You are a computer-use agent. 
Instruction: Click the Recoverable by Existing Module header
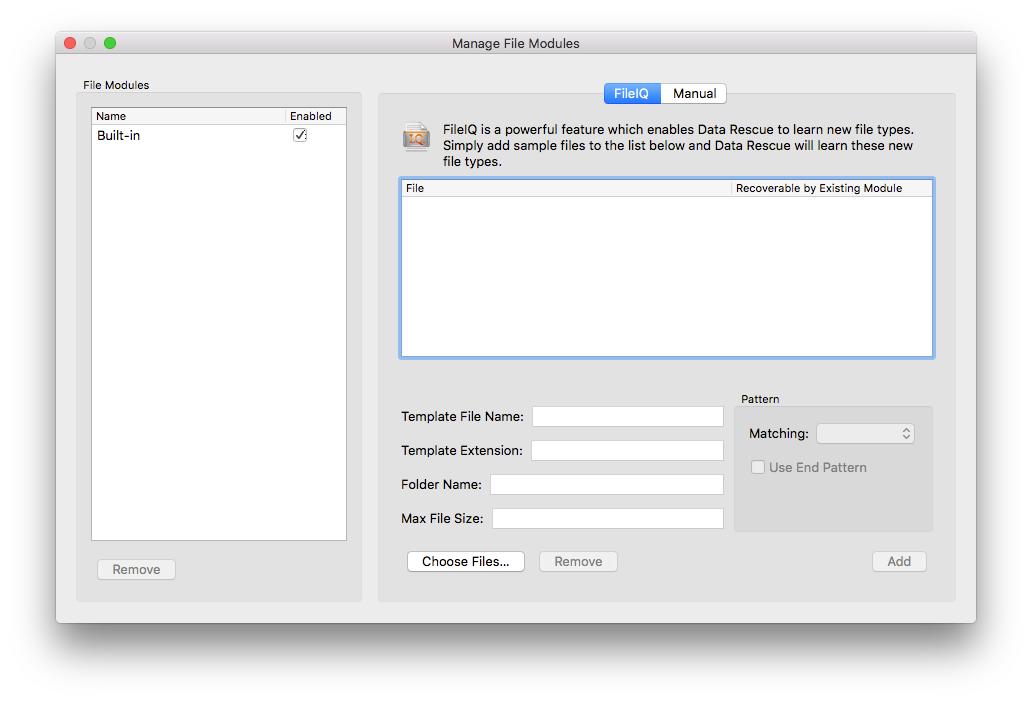(820, 188)
